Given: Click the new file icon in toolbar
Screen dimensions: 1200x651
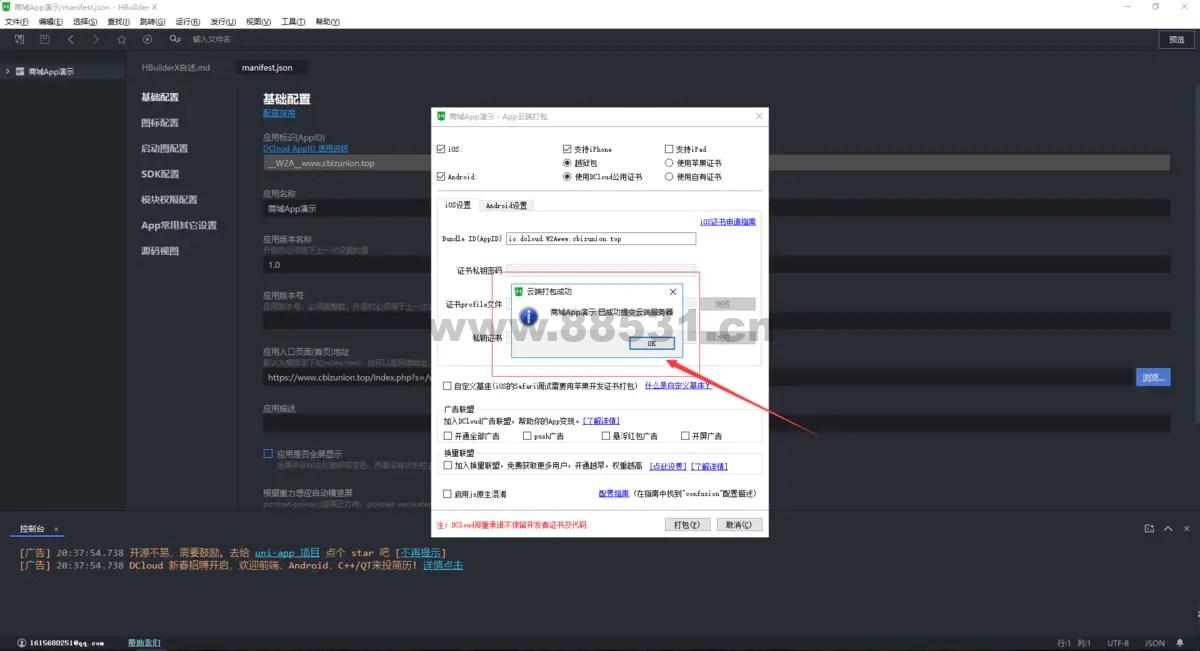Looking at the screenshot, I should tap(19, 39).
